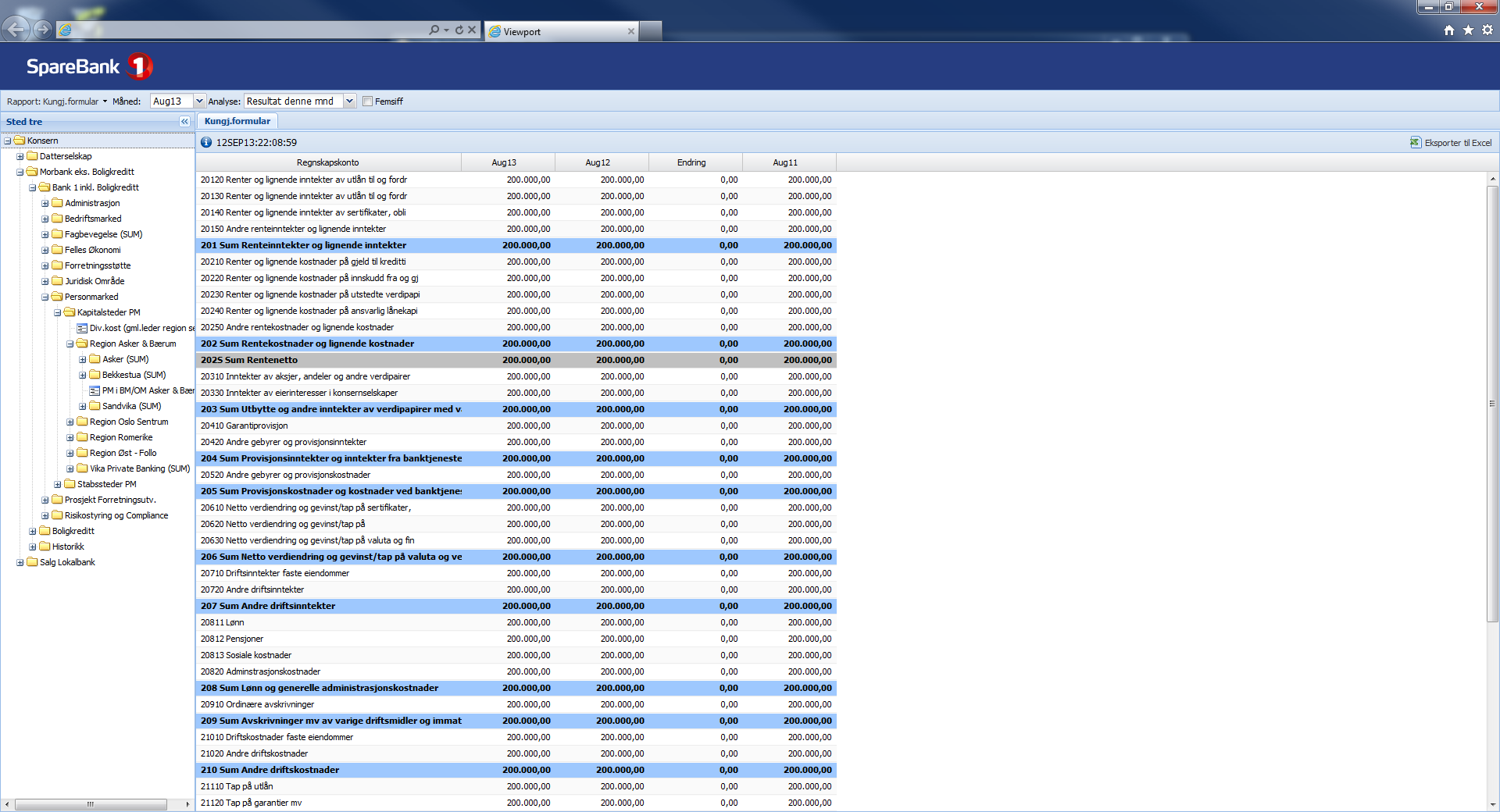Open Div.kost (gml.leder region document

(x=136, y=328)
